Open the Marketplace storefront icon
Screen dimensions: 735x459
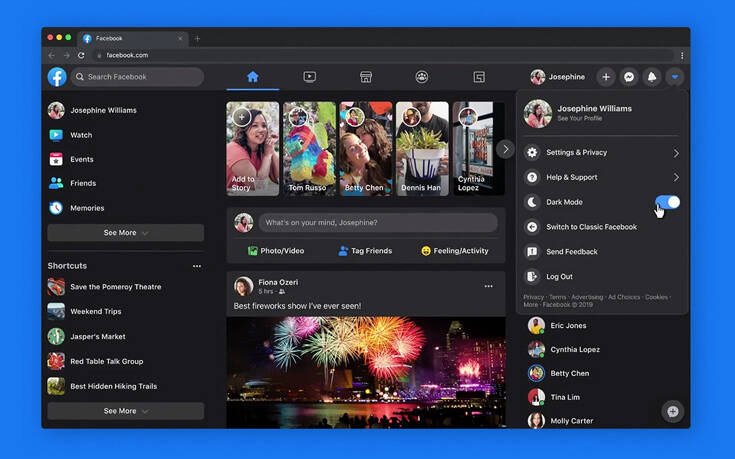coord(366,77)
